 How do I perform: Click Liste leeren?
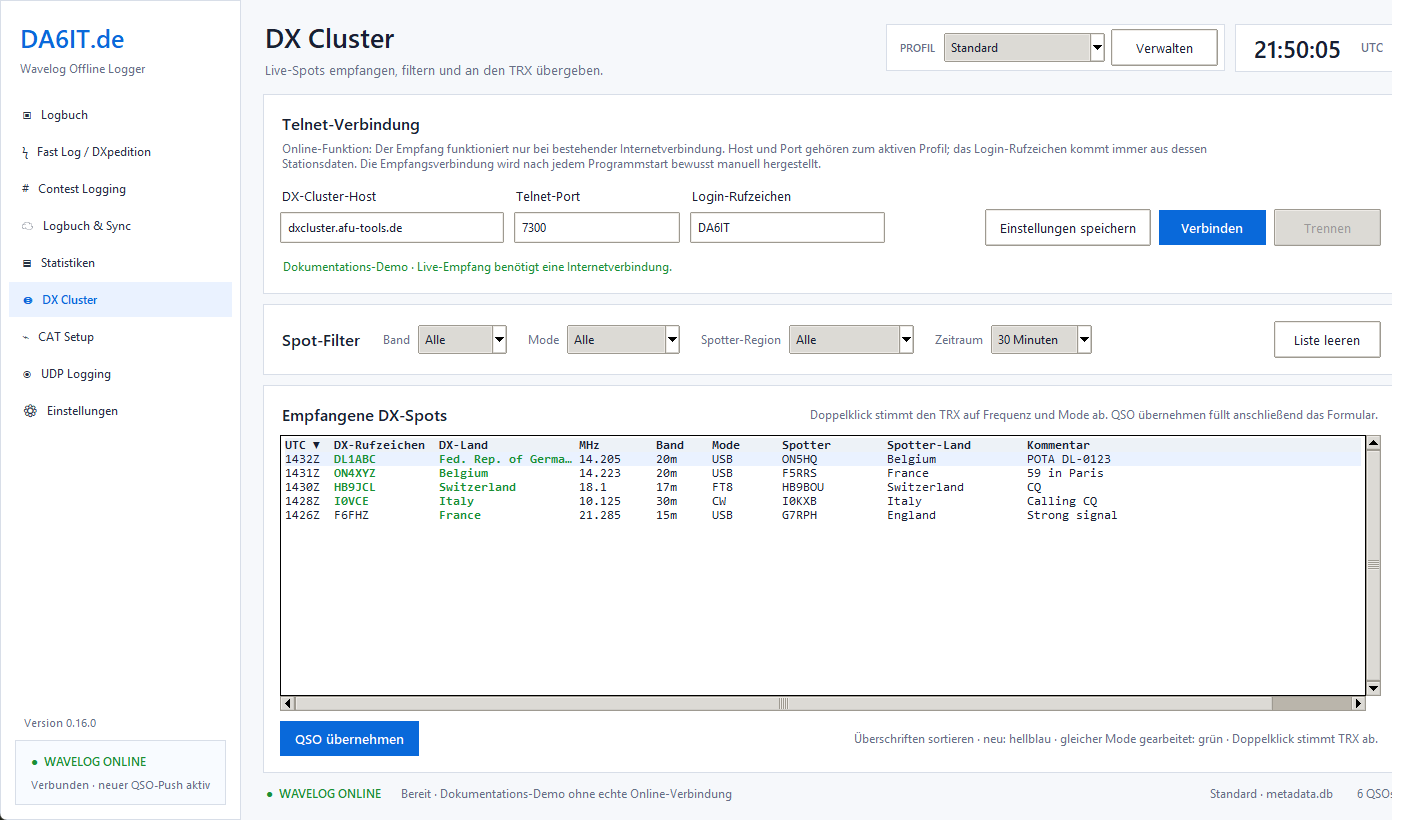click(1327, 340)
